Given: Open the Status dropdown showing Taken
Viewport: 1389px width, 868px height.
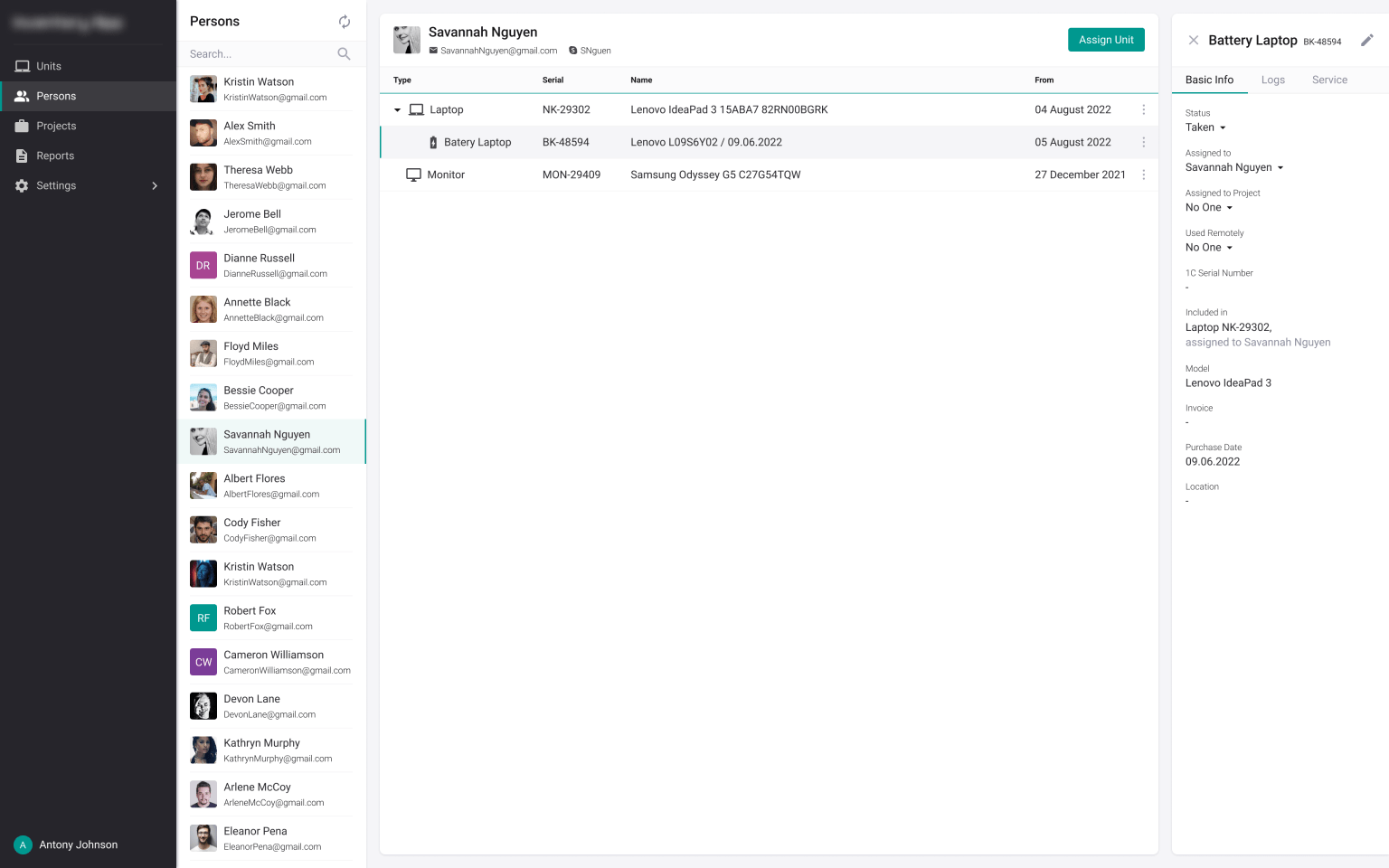Looking at the screenshot, I should pos(1206,127).
